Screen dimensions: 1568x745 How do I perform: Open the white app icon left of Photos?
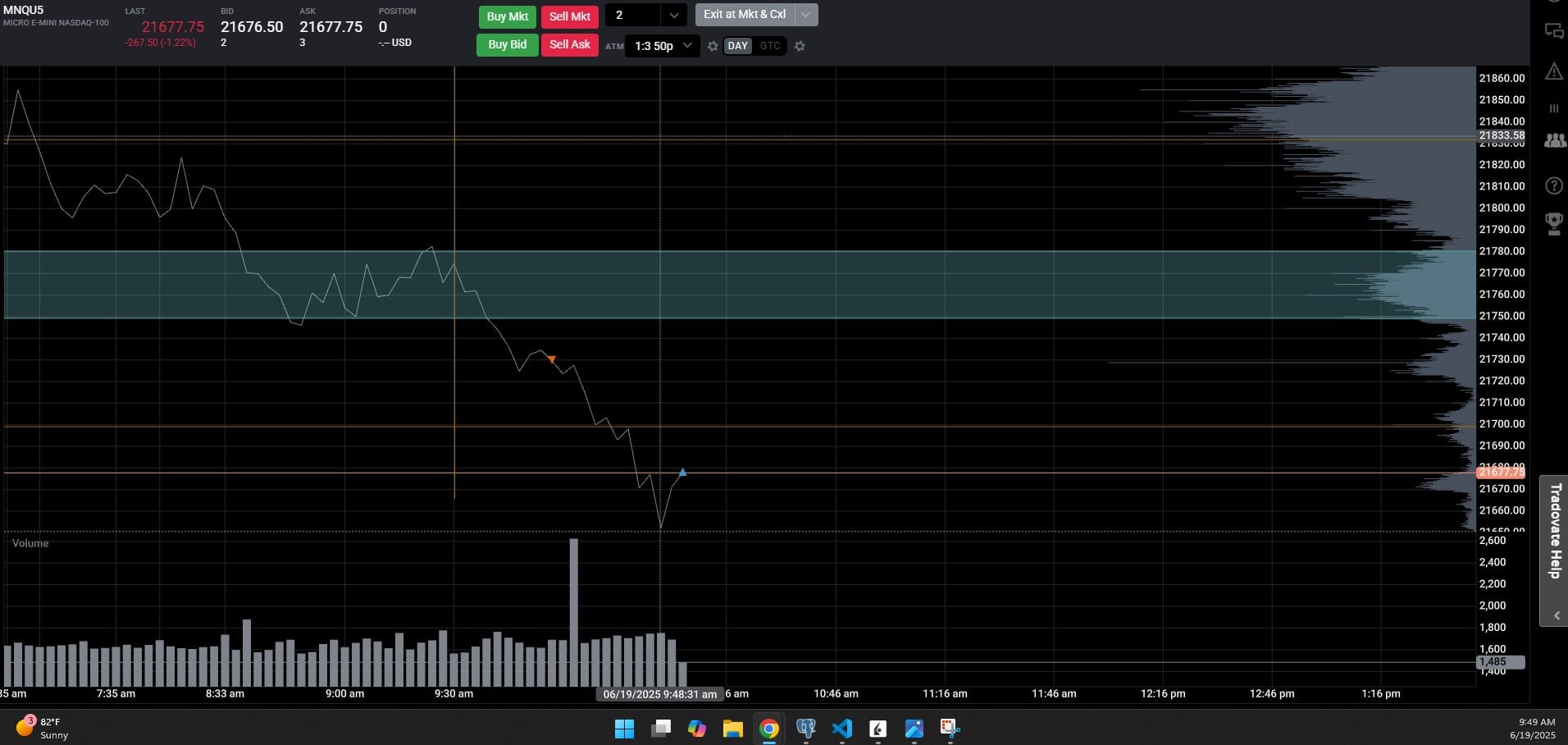point(877,728)
